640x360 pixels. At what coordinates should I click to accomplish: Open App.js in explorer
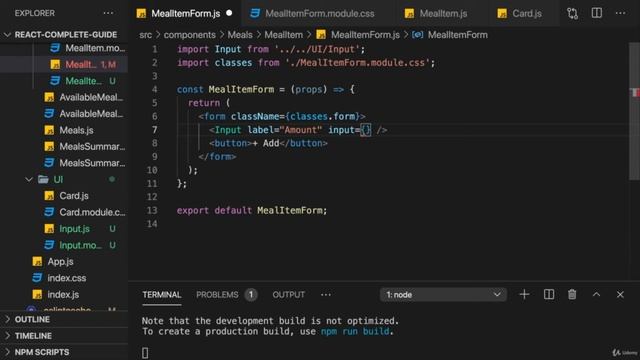[64, 261]
